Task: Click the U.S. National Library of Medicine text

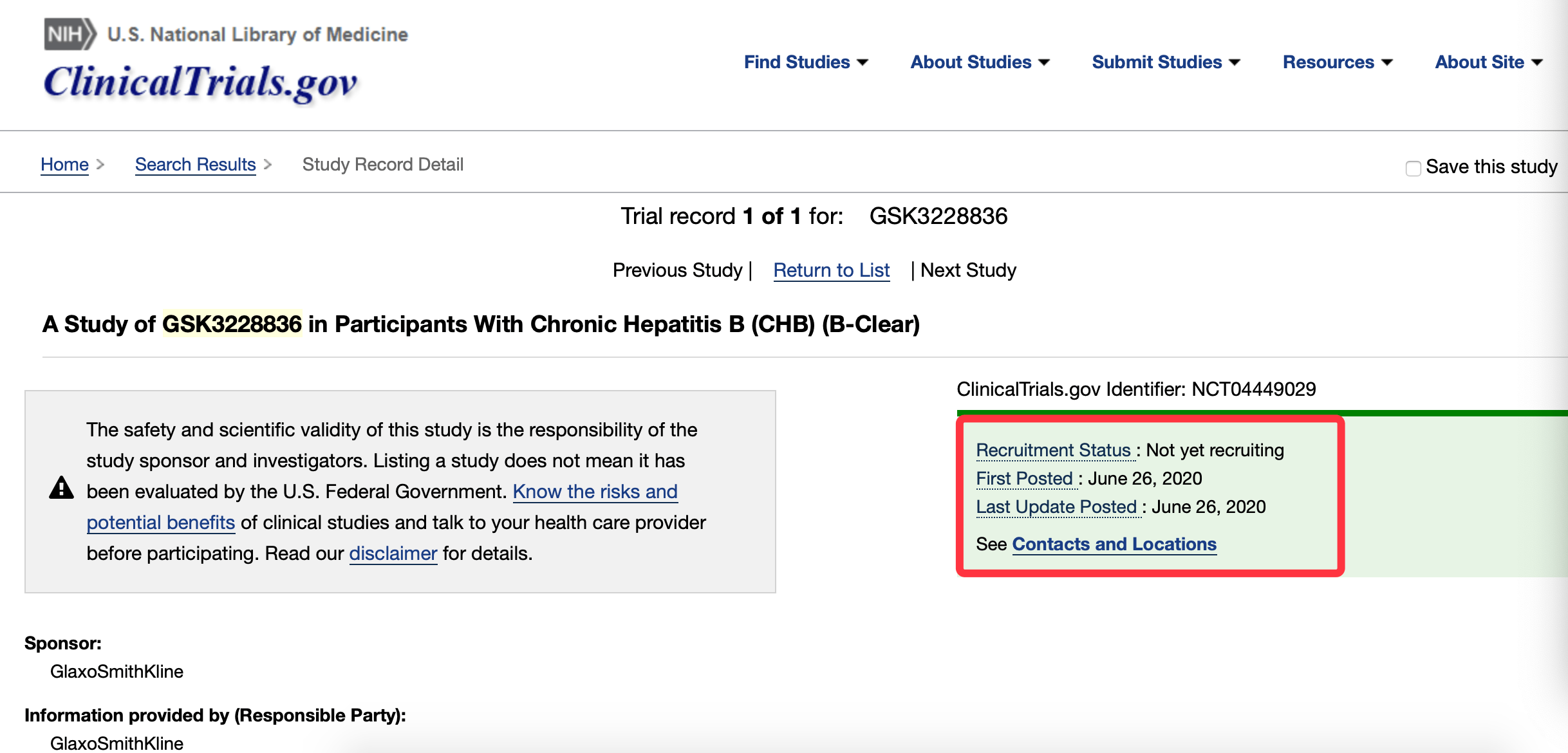Action: click(x=257, y=34)
